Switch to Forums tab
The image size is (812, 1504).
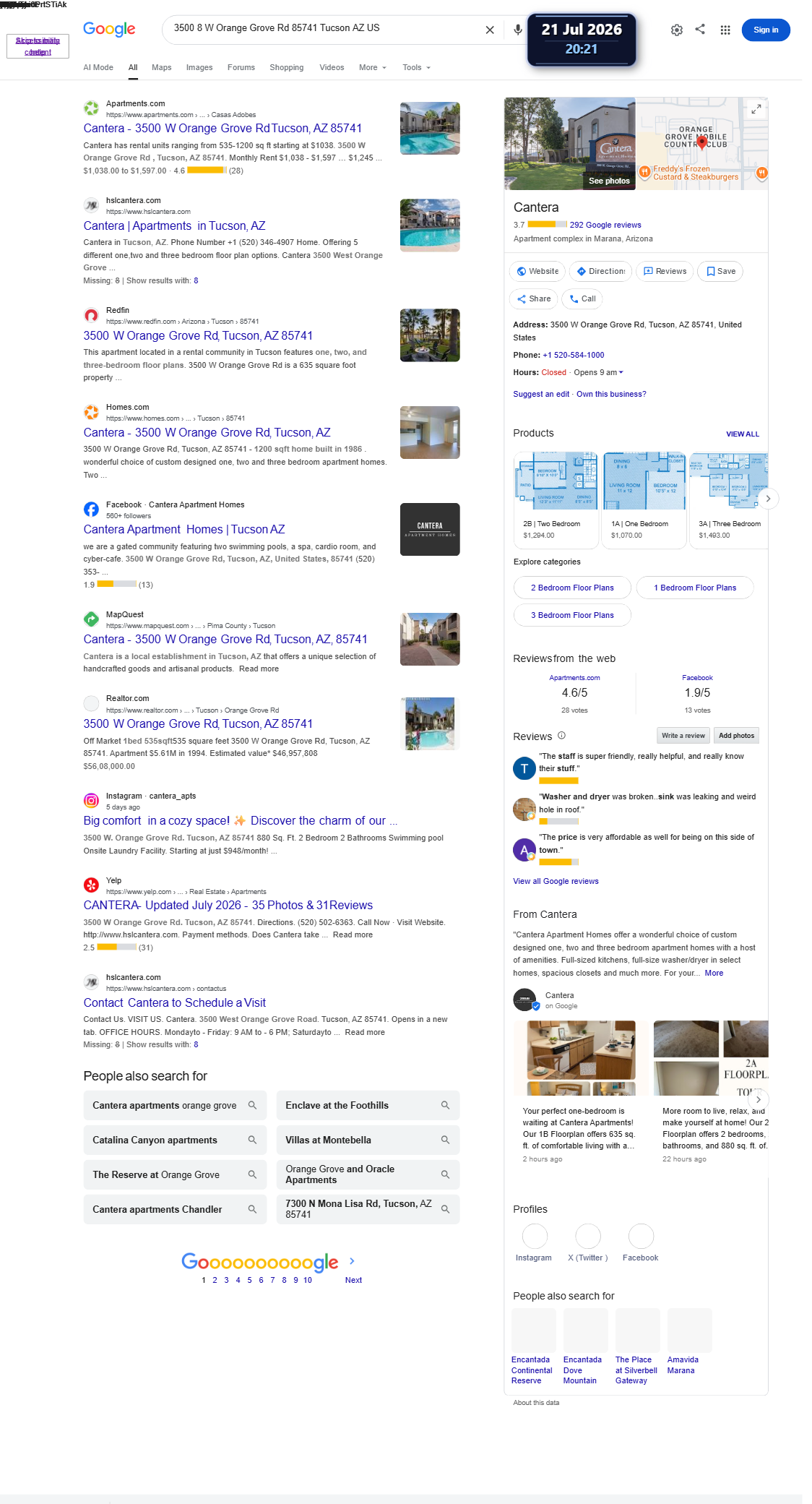point(241,67)
